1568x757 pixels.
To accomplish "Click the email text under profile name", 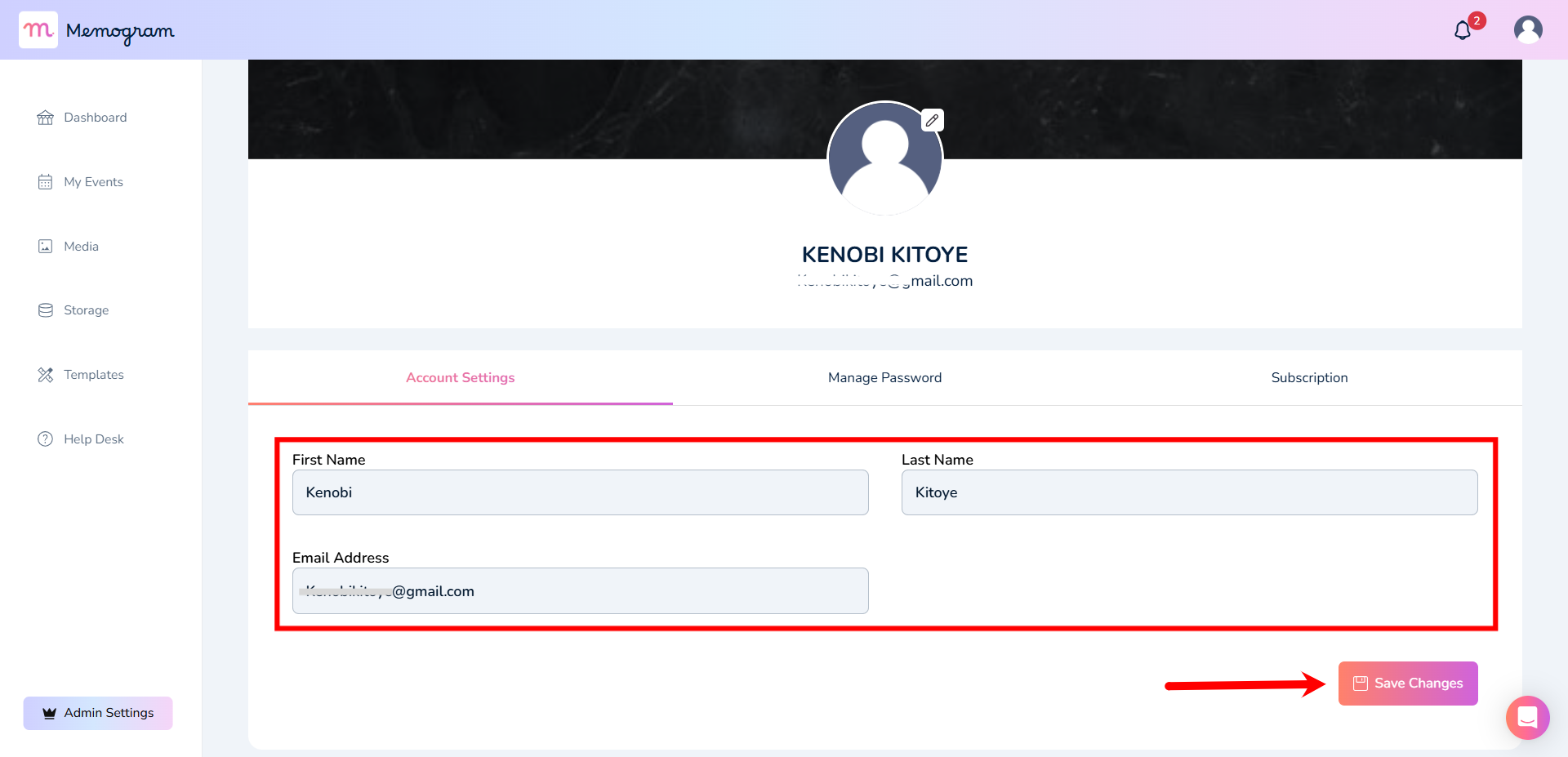I will click(885, 281).
